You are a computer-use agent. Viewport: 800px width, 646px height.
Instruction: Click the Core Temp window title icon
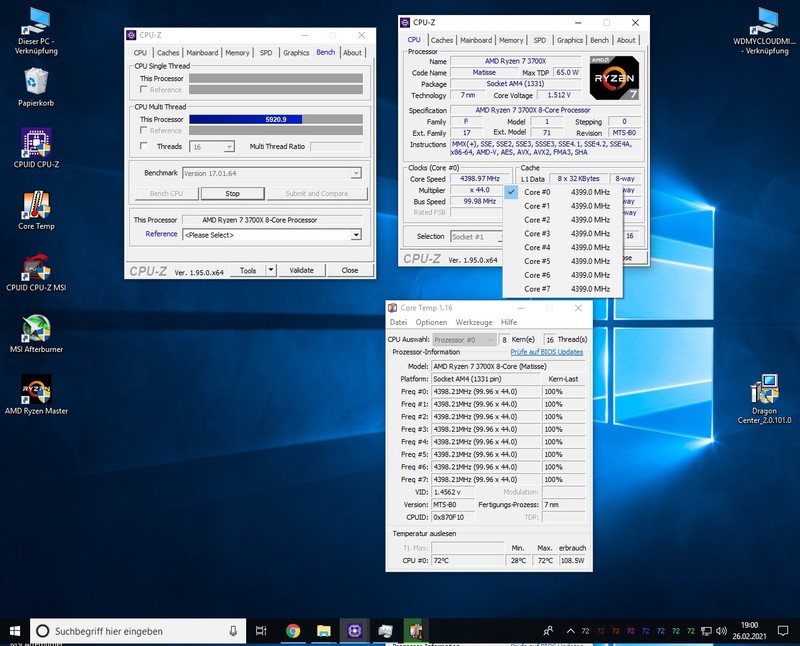coord(392,308)
